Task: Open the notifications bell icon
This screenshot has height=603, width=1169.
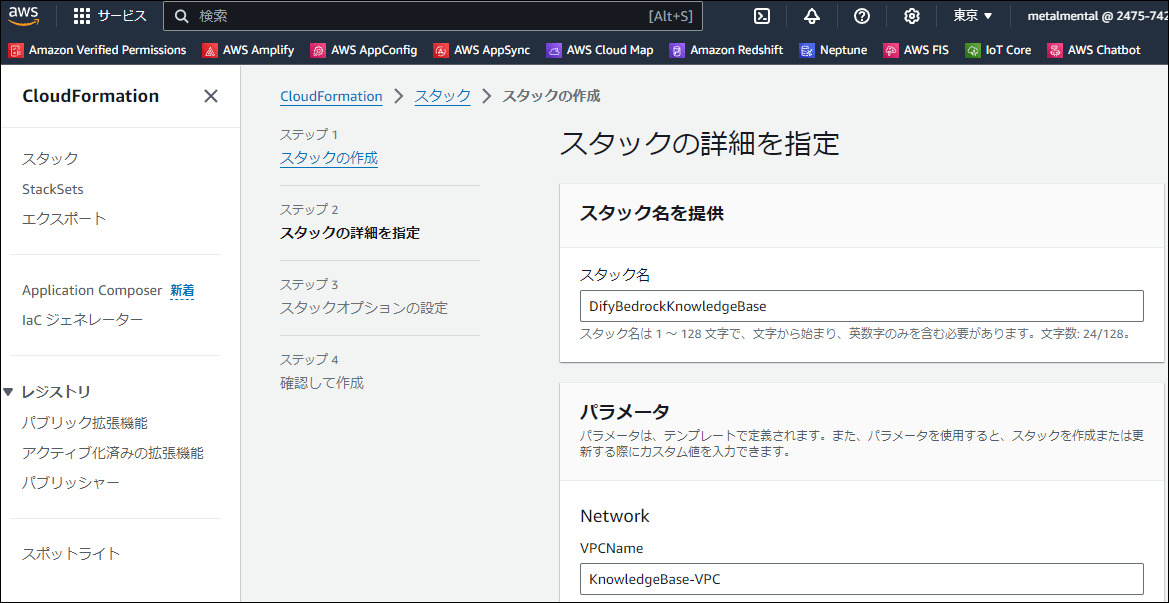Action: (x=811, y=16)
